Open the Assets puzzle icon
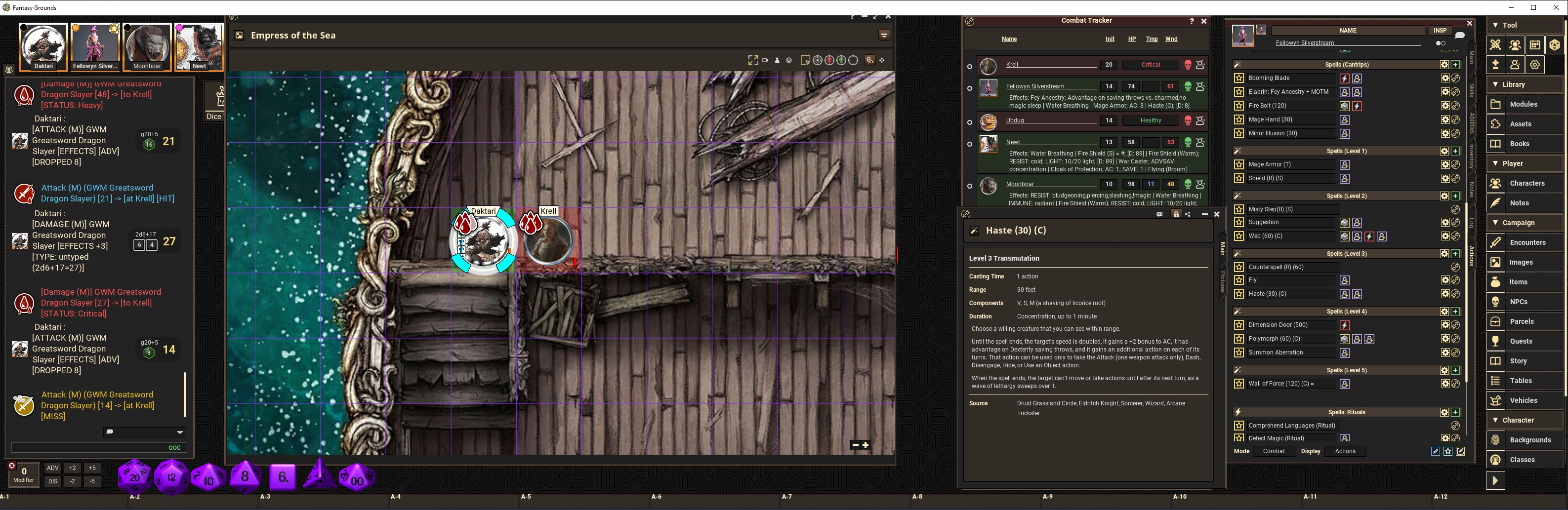 (1495, 124)
